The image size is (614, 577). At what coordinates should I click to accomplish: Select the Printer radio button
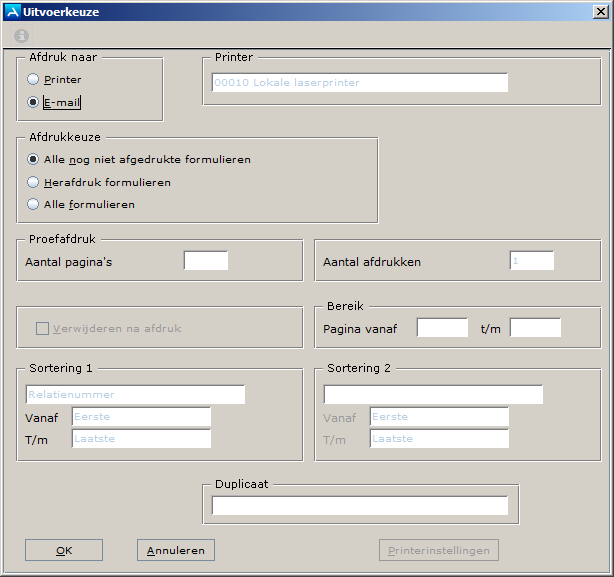pos(33,79)
